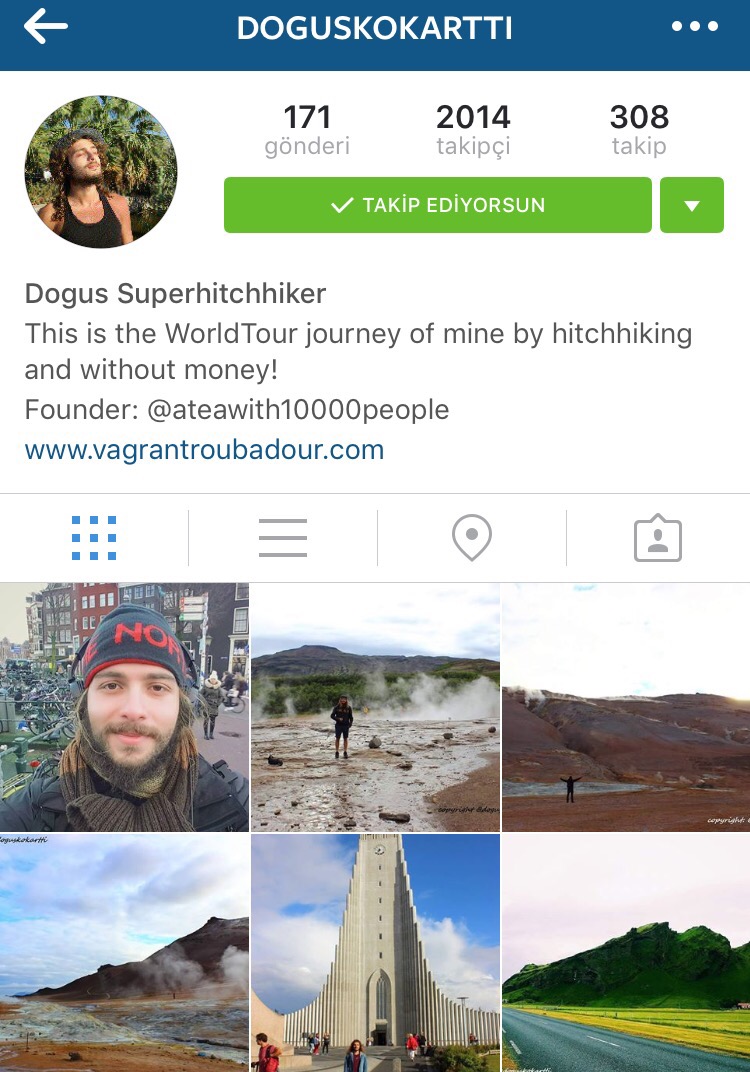This screenshot has height=1072, width=750.
Task: Open the tall church tower photo
Action: pos(375,953)
